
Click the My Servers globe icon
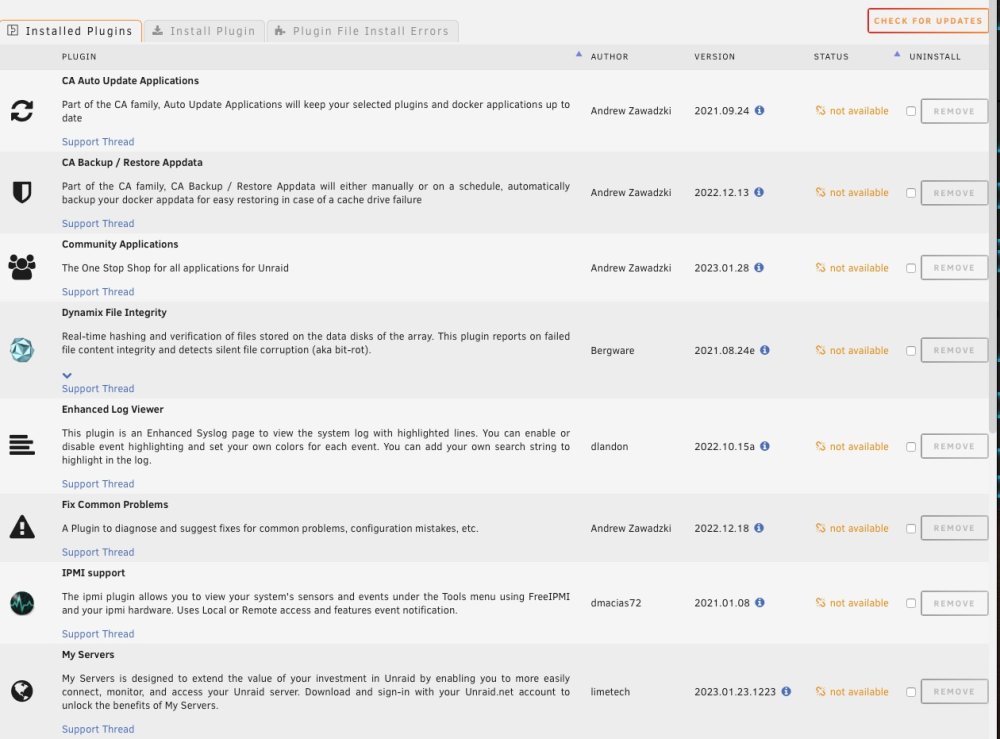22,691
